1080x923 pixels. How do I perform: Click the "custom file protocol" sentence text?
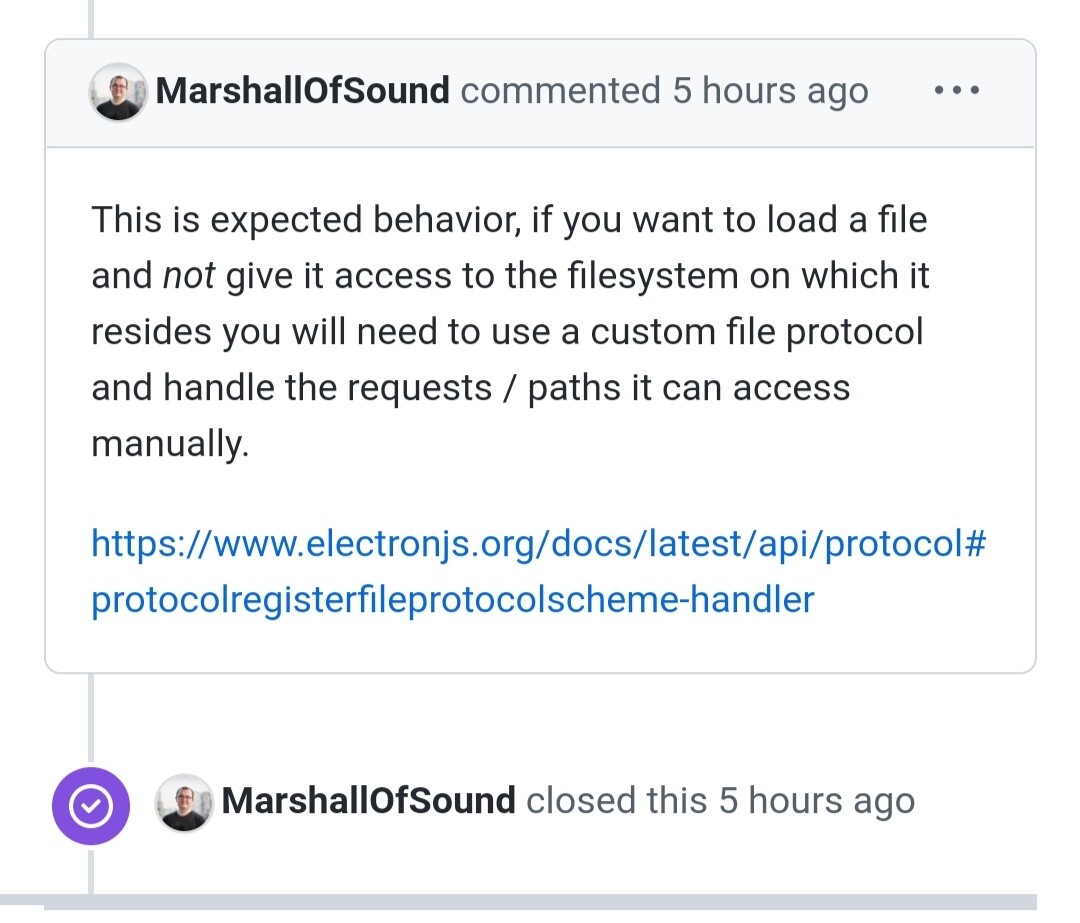point(756,331)
